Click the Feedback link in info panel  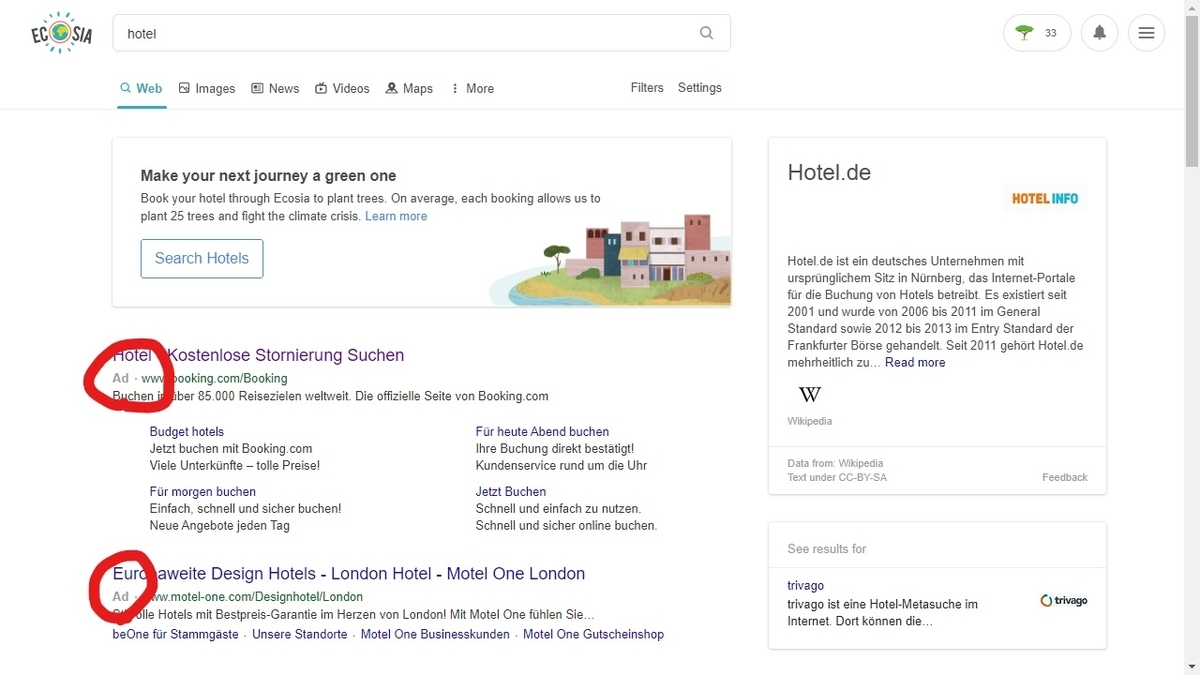(x=1065, y=478)
